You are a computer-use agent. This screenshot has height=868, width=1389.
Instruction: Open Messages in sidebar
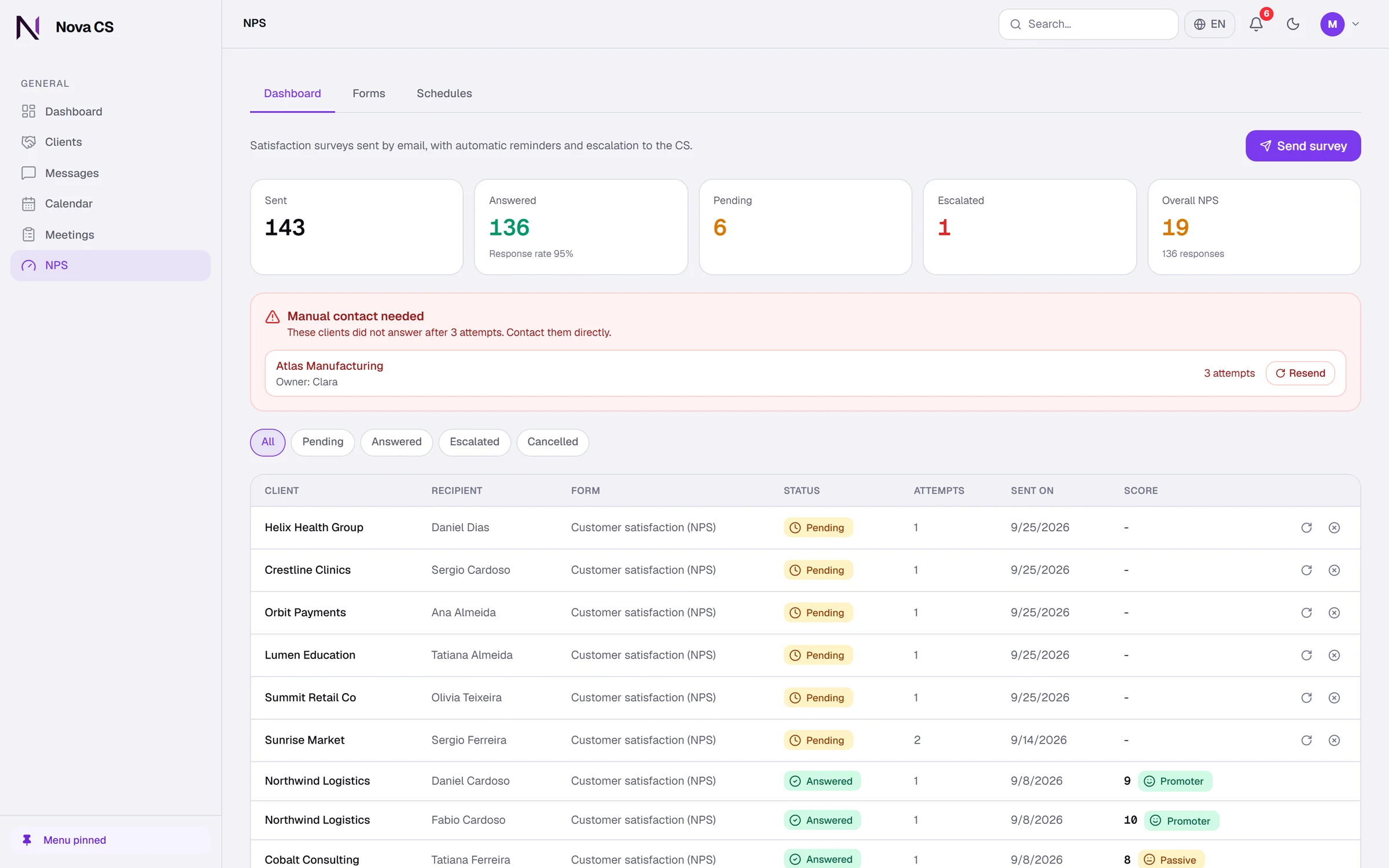(x=111, y=173)
